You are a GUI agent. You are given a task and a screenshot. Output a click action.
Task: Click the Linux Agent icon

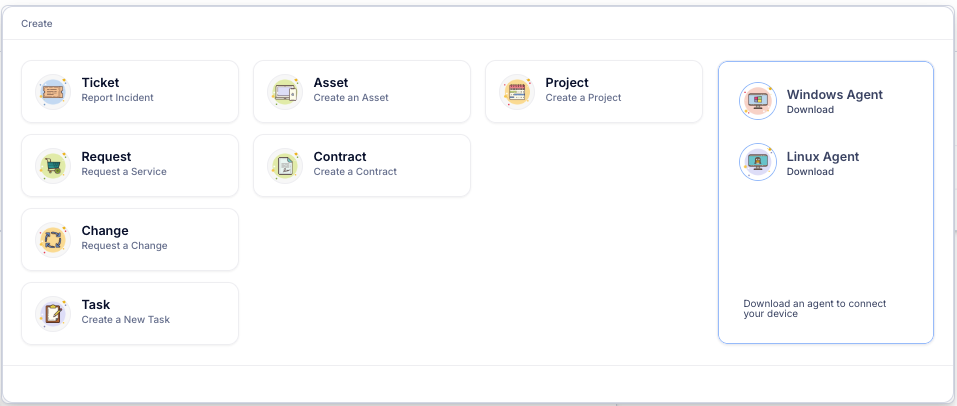[x=757, y=162]
